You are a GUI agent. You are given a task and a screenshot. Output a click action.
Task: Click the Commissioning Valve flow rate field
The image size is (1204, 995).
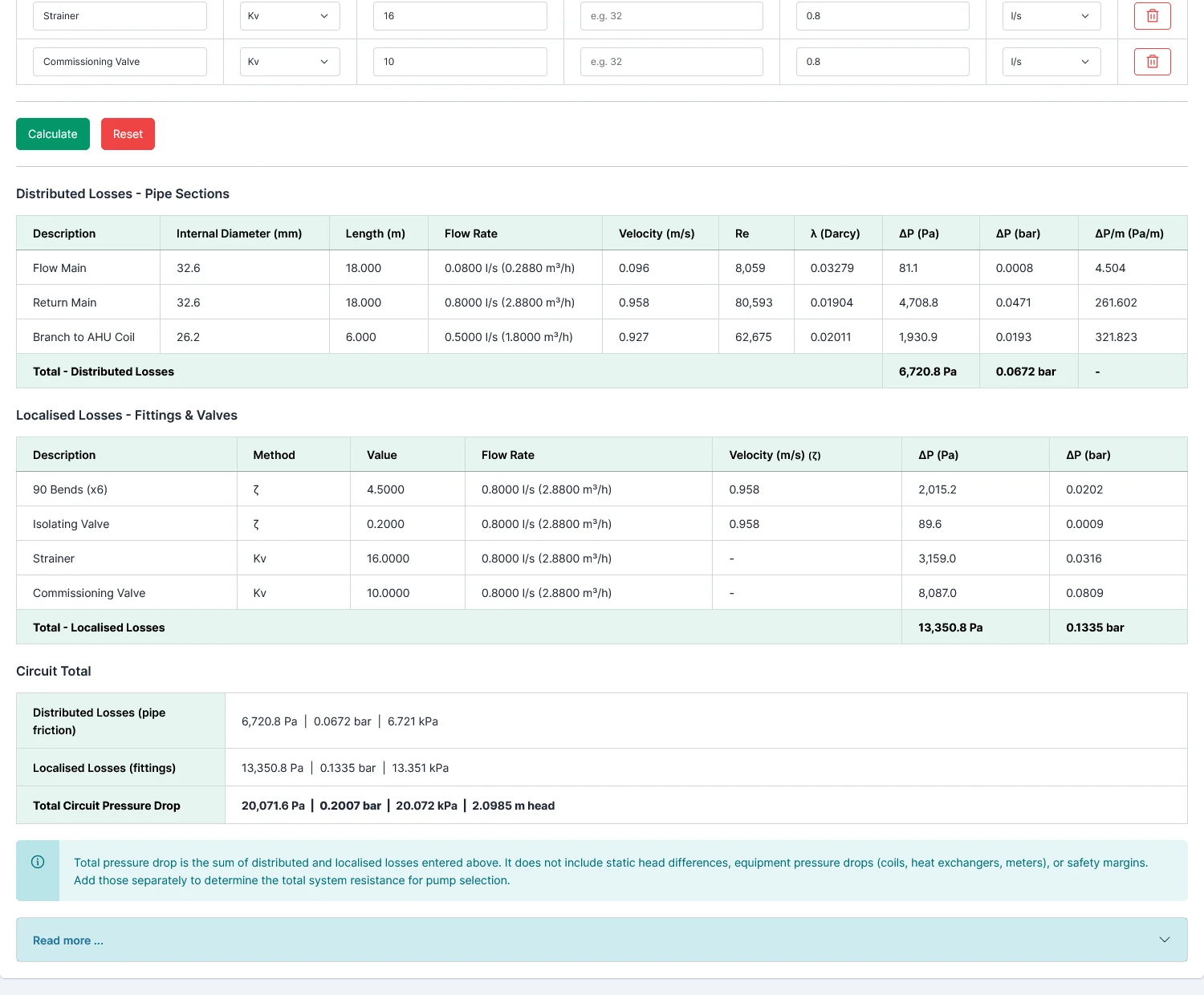[x=882, y=62]
